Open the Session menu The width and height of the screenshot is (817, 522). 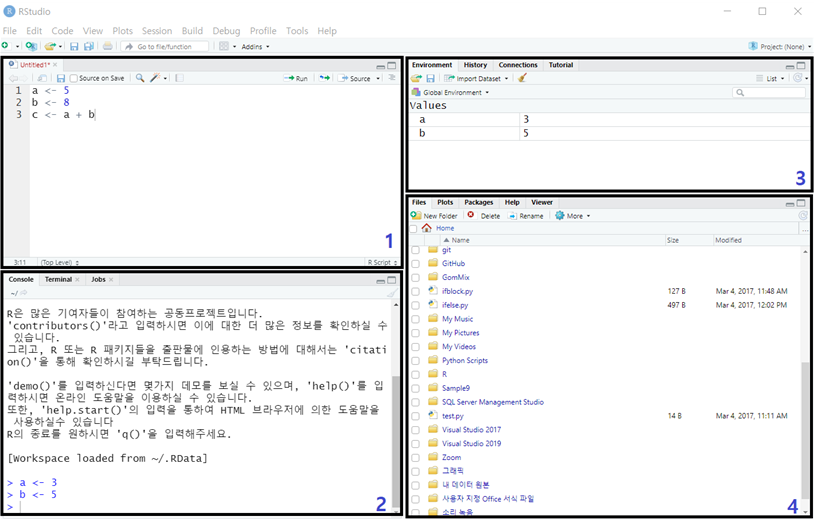click(x=157, y=31)
